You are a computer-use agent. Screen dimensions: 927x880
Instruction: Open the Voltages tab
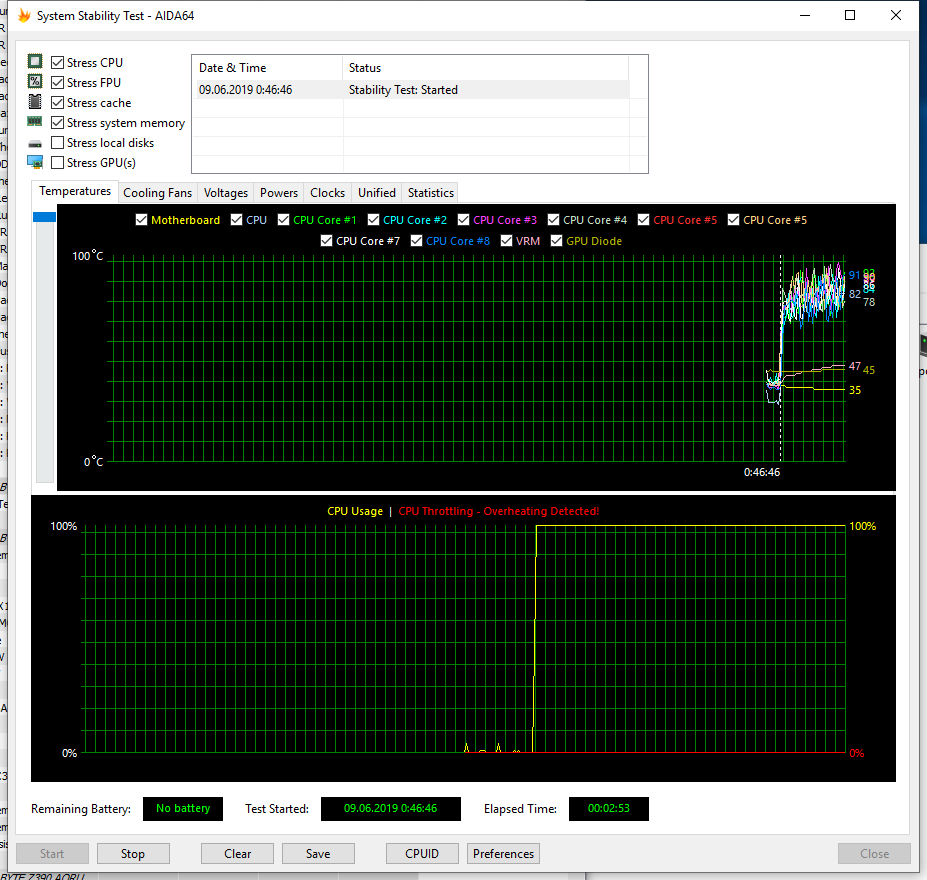click(x=226, y=193)
